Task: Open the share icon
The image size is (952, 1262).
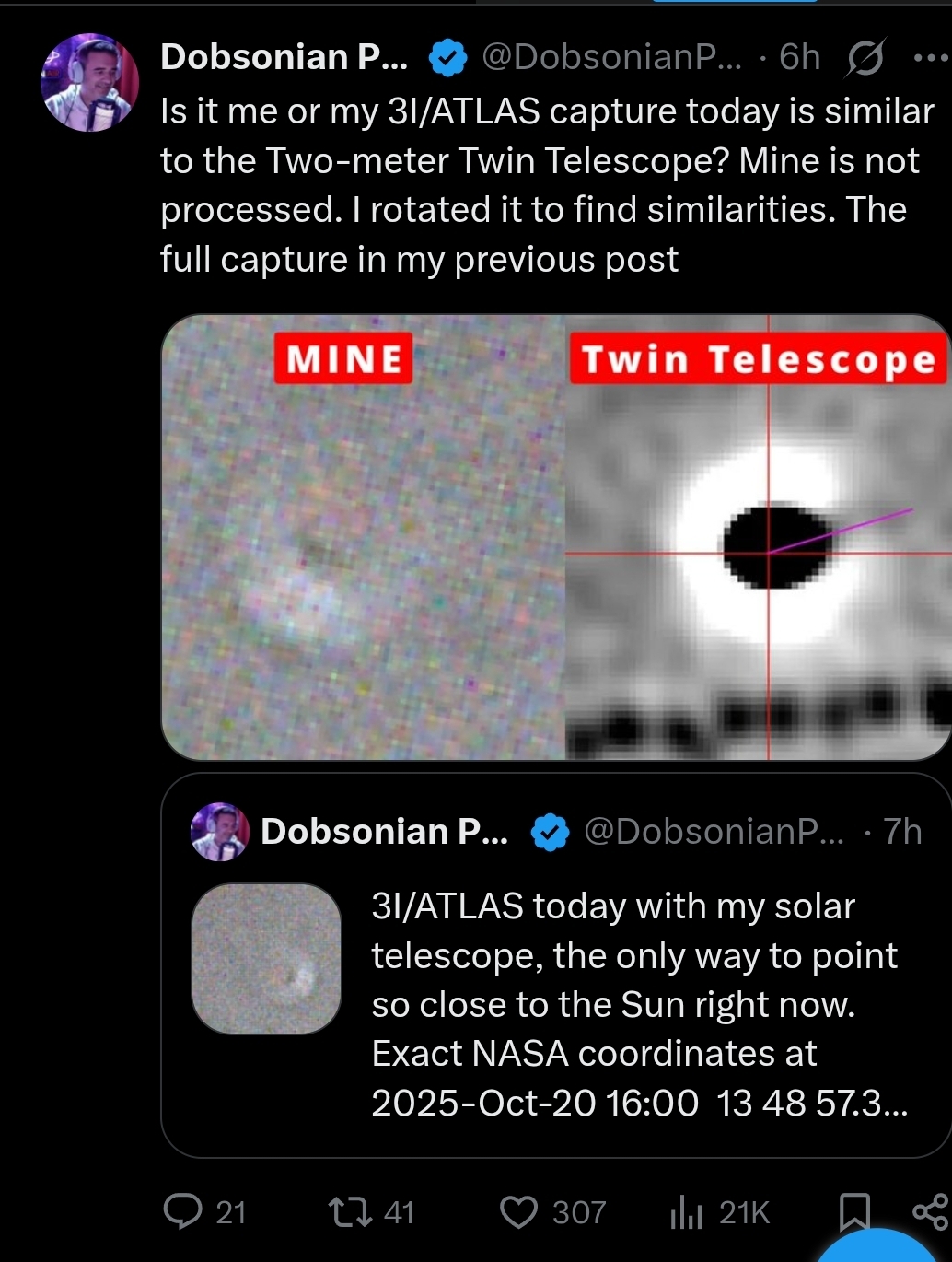Action: (931, 1211)
